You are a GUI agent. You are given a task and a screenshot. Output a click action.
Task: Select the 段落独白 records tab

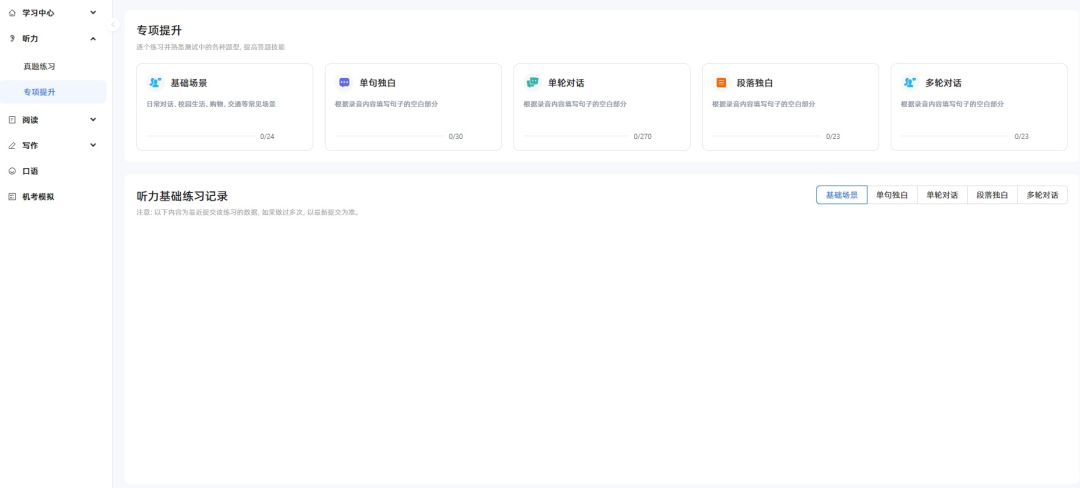pos(992,195)
